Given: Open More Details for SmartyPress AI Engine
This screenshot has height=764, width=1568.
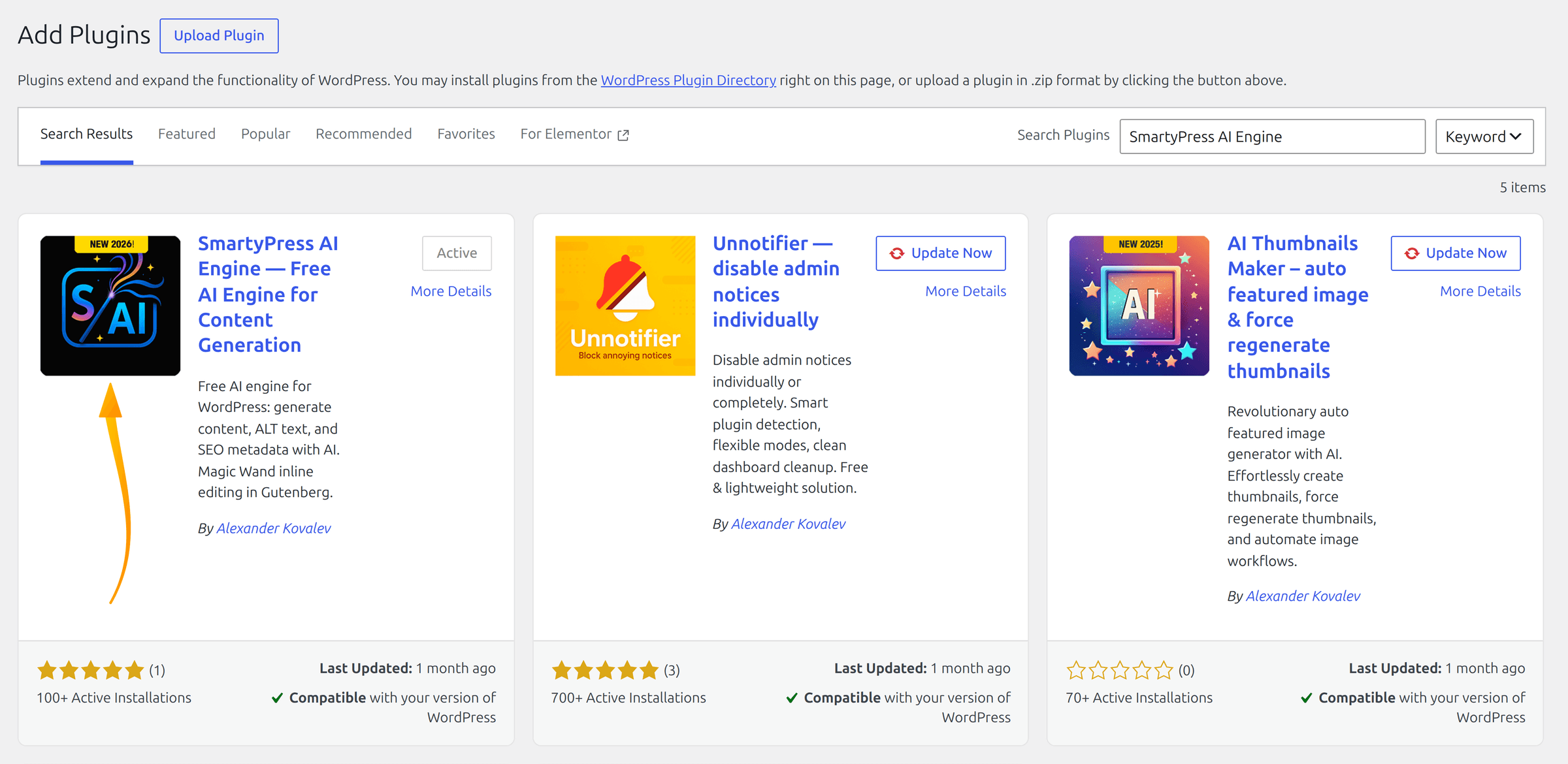Looking at the screenshot, I should [451, 291].
